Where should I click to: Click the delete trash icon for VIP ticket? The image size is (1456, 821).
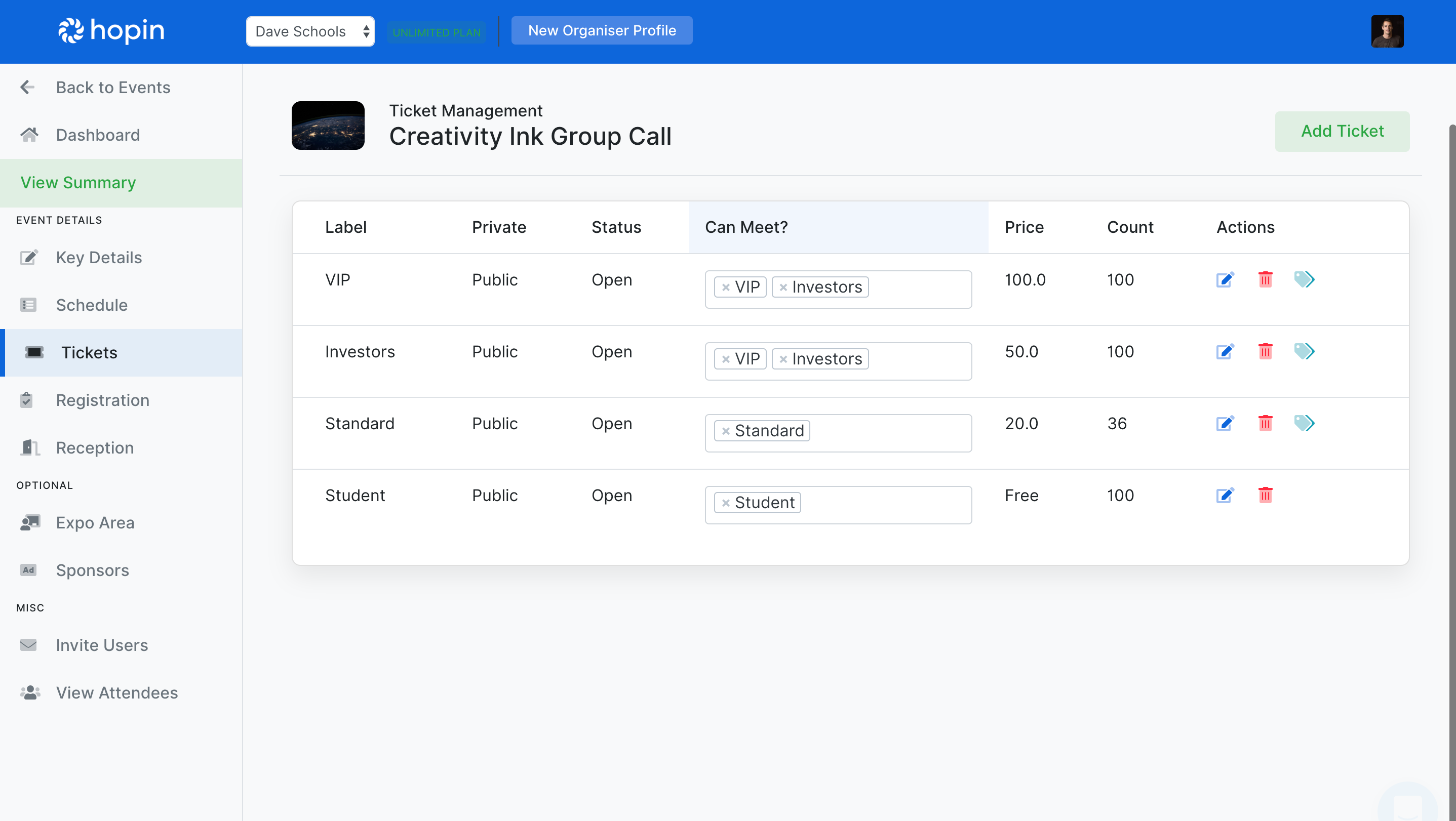tap(1265, 279)
